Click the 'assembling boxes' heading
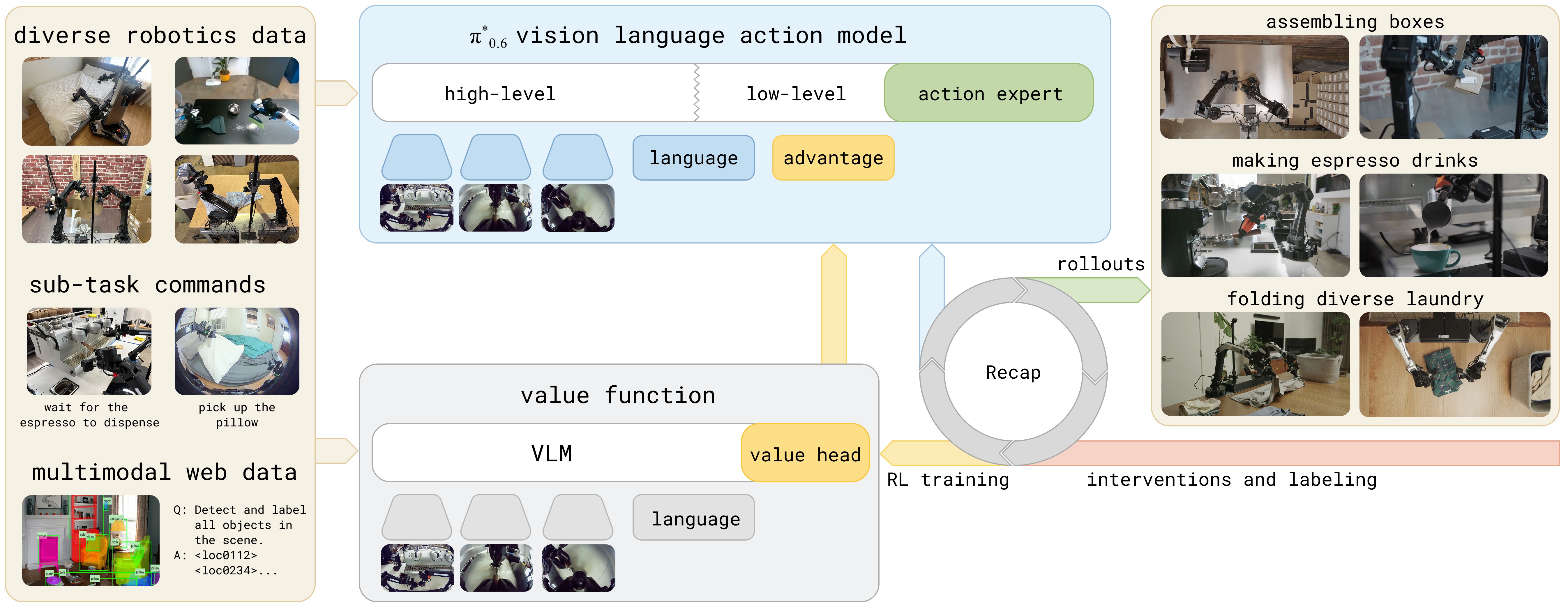1568x607 pixels. pyautogui.click(x=1355, y=22)
